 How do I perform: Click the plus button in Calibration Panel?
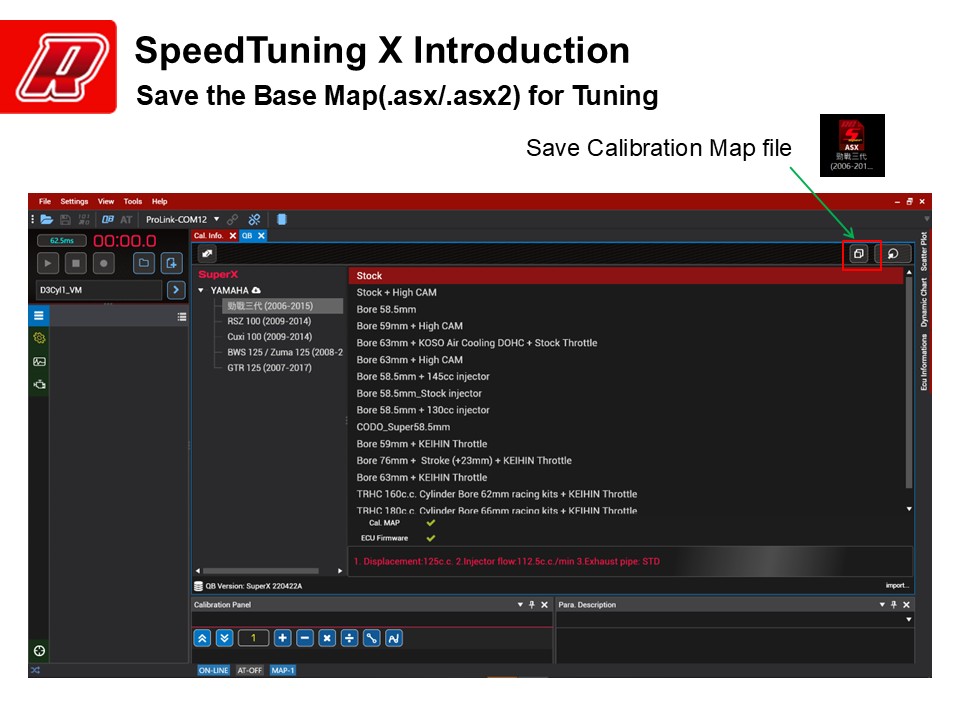point(283,638)
